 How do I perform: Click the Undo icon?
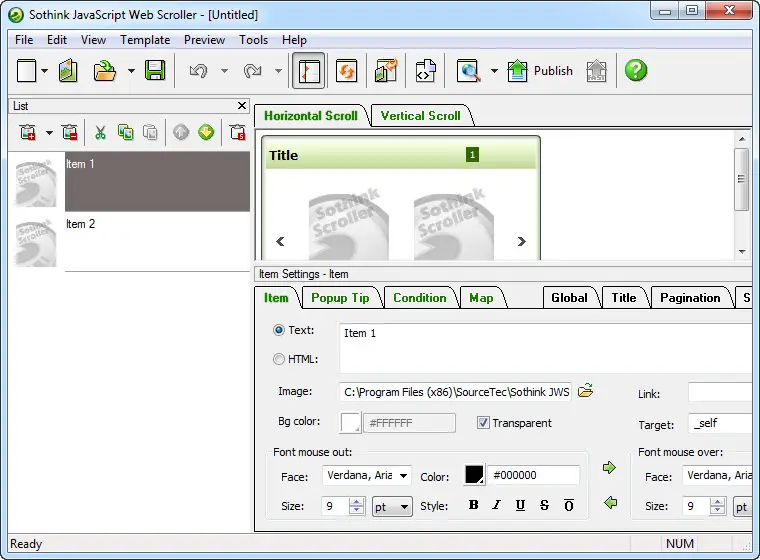point(198,71)
